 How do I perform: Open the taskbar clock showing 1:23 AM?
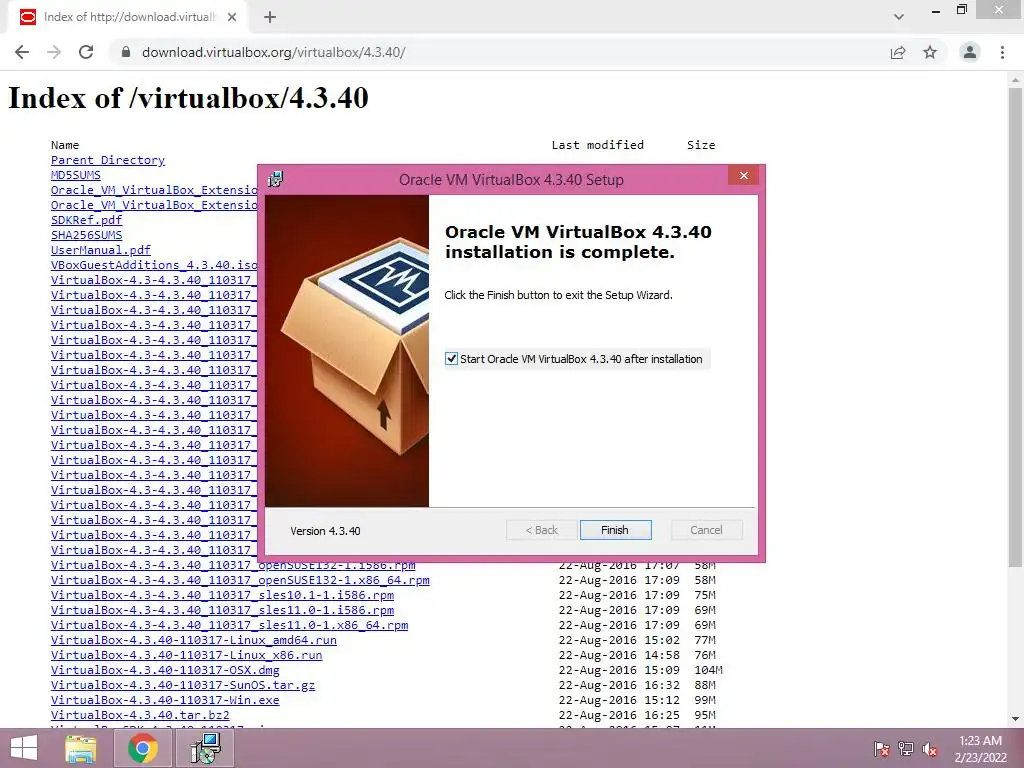pyautogui.click(x=980, y=749)
